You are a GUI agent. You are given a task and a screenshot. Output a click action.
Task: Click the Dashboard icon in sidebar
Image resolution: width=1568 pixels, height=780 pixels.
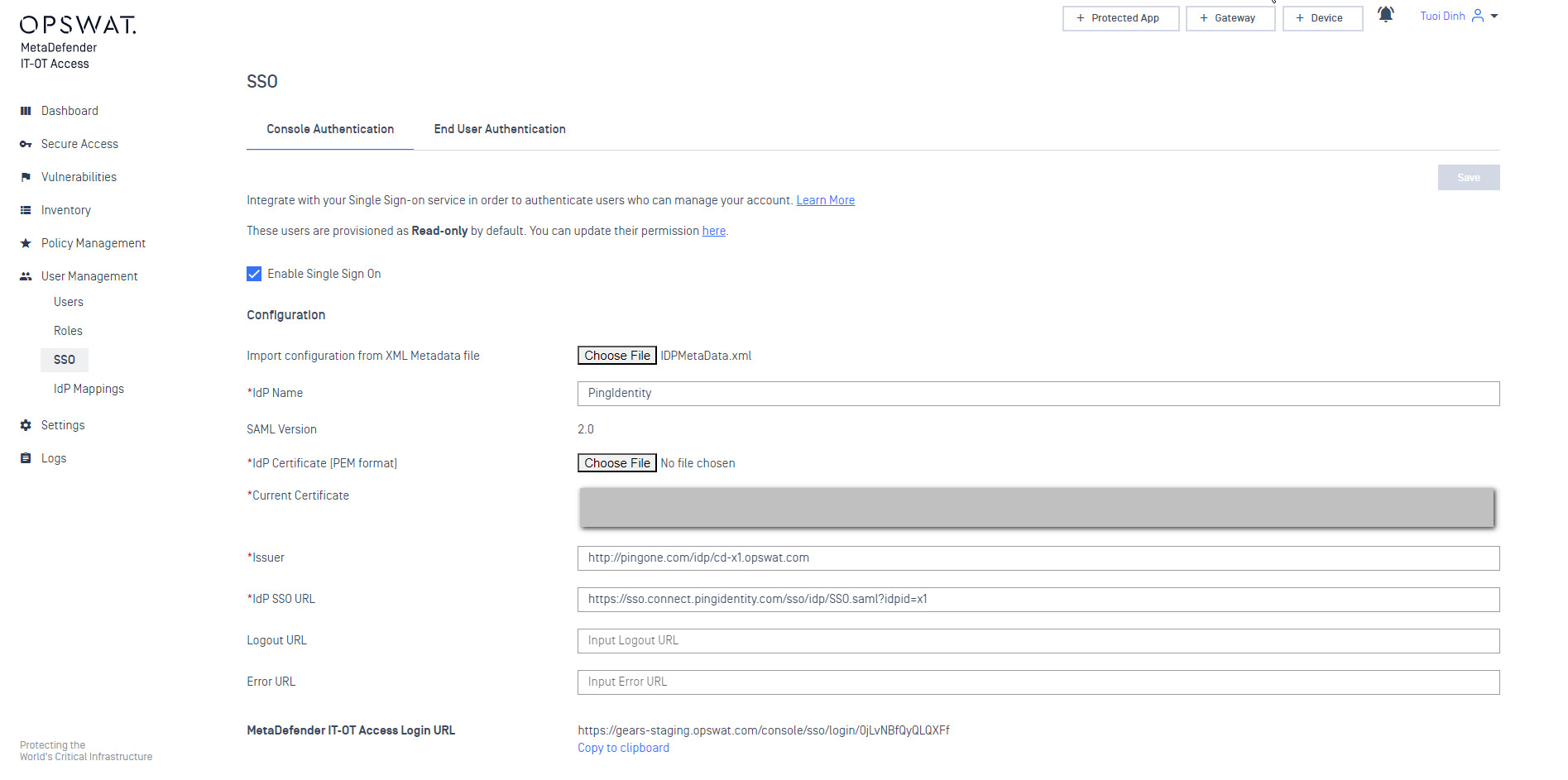coord(26,111)
